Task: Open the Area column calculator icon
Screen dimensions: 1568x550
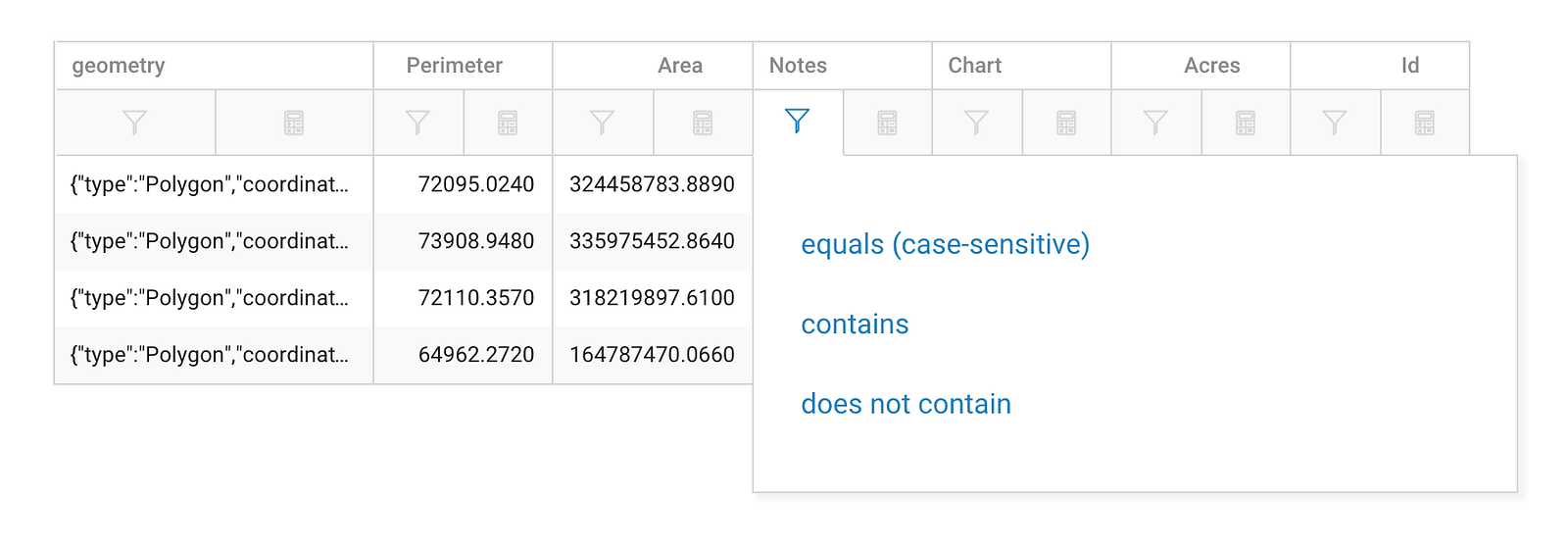Action: coord(703,123)
